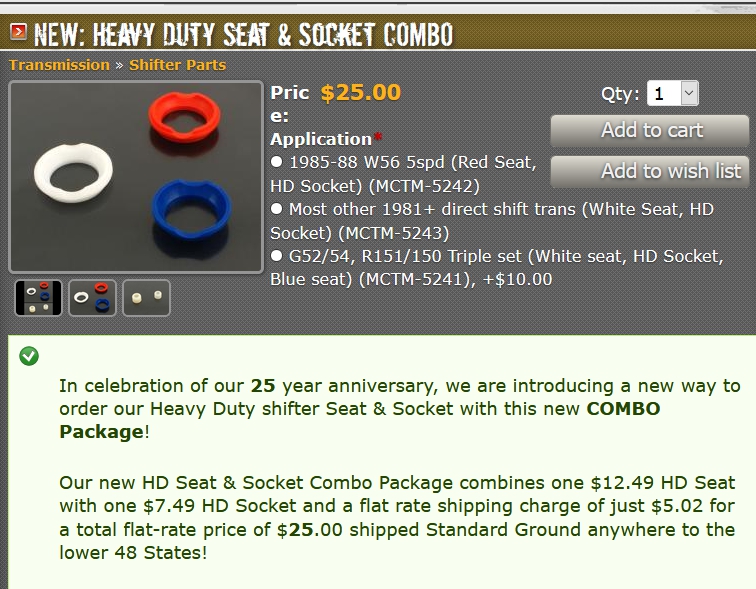Click the Add to cart button
The width and height of the screenshot is (756, 589).
coord(650,131)
